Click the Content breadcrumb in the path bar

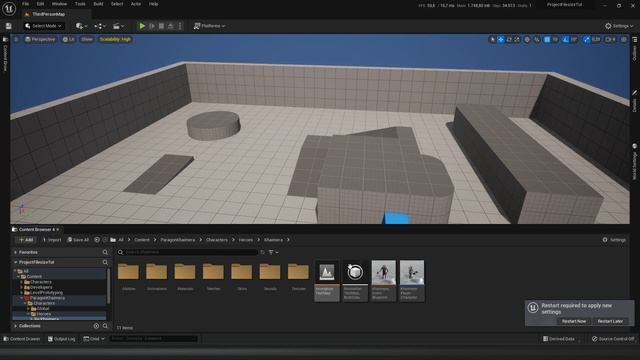coord(142,240)
